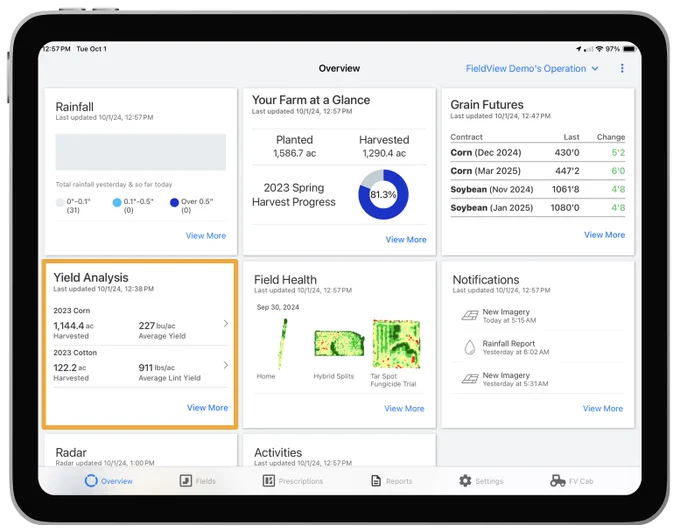
Task: Open the Hybrid Splits field thumbnail
Action: [x=339, y=343]
